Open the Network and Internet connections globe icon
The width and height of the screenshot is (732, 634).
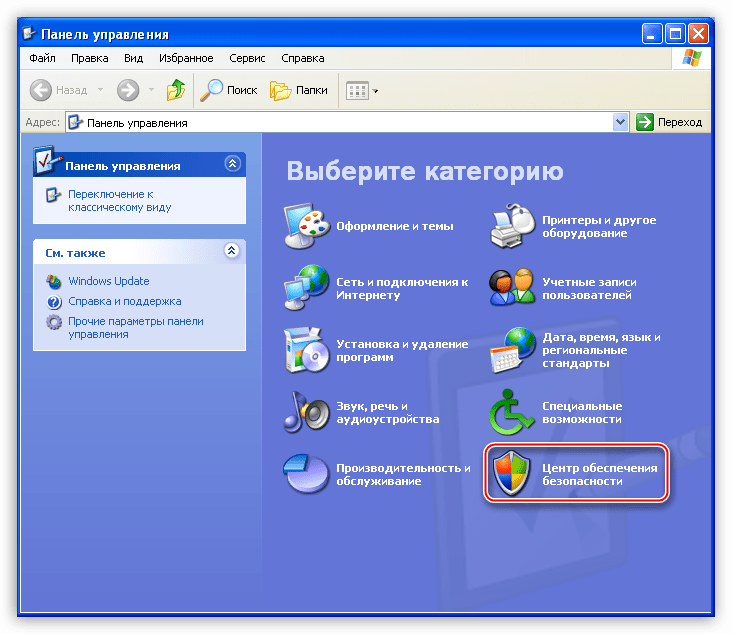tap(306, 288)
